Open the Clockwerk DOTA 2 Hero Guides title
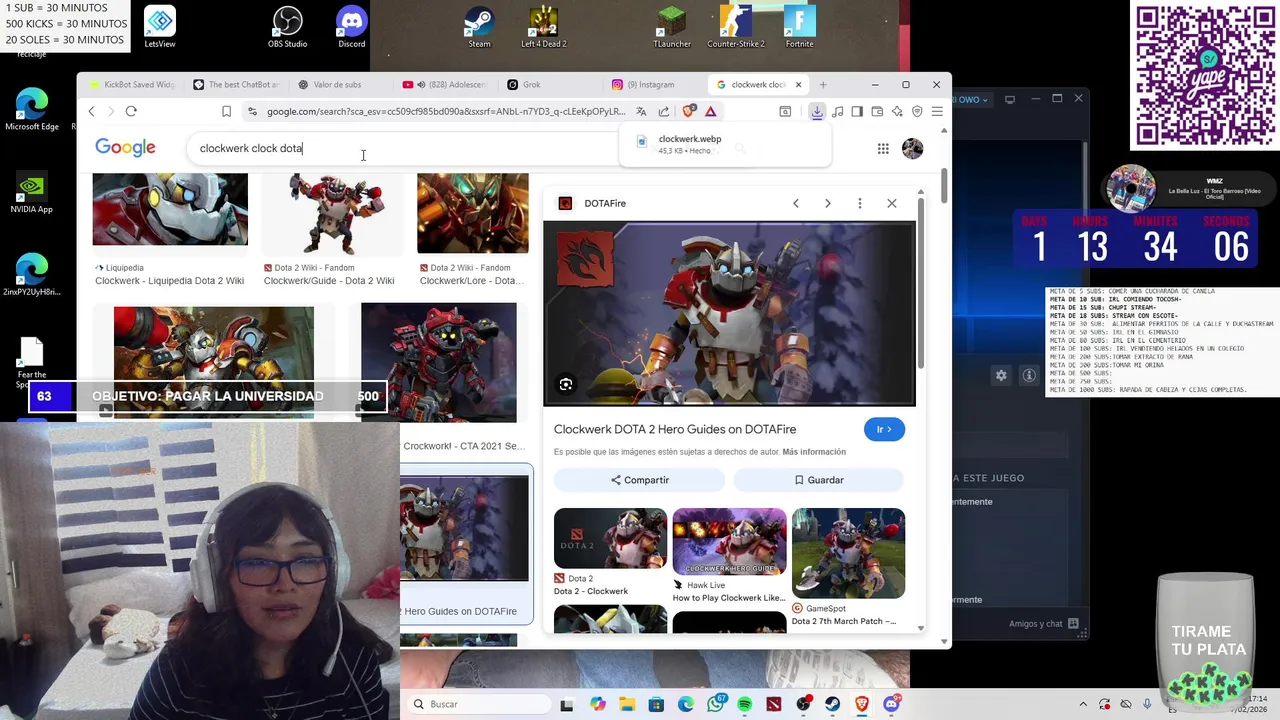This screenshot has height=720, width=1280. pyautogui.click(x=675, y=429)
